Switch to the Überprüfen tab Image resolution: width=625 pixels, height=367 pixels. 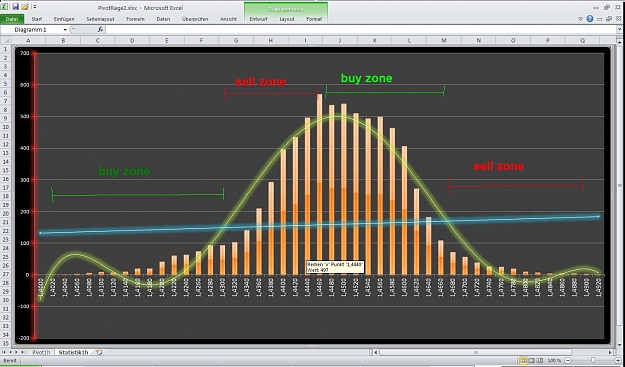[x=195, y=19]
